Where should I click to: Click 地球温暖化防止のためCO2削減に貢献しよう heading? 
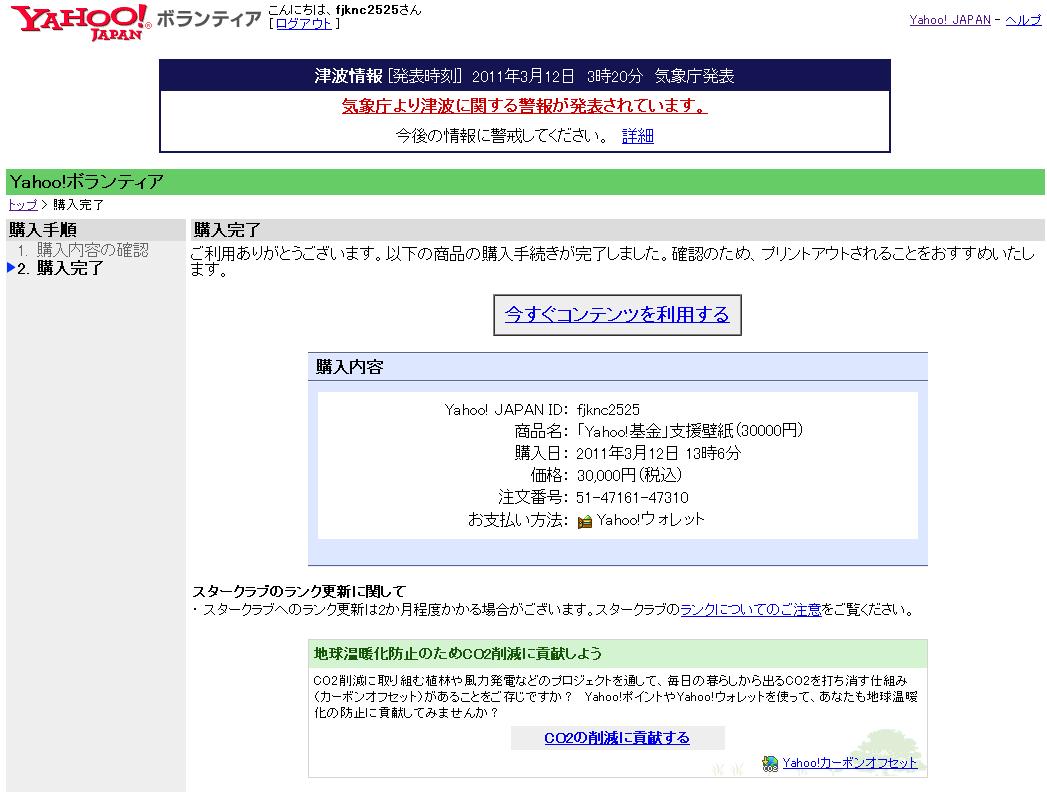(458, 654)
